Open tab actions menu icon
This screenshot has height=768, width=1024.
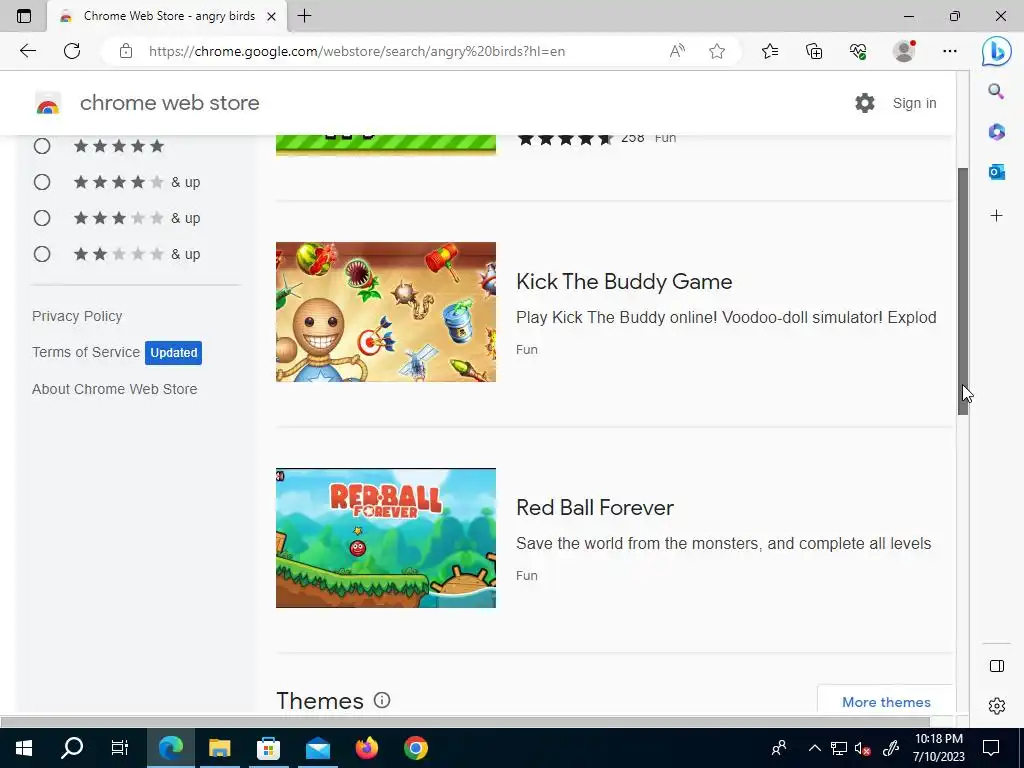click(24, 16)
